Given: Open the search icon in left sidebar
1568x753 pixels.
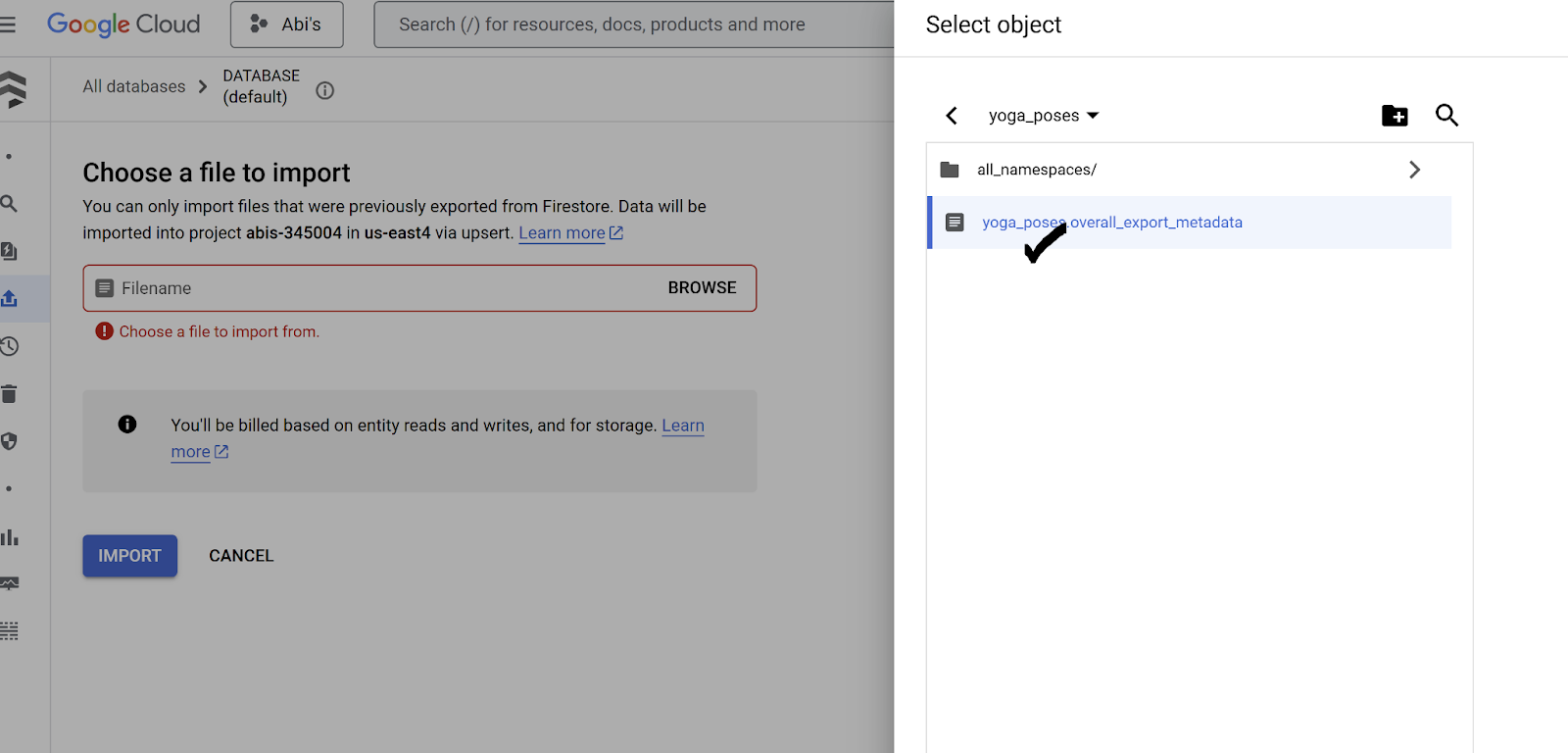Looking at the screenshot, I should [x=9, y=204].
